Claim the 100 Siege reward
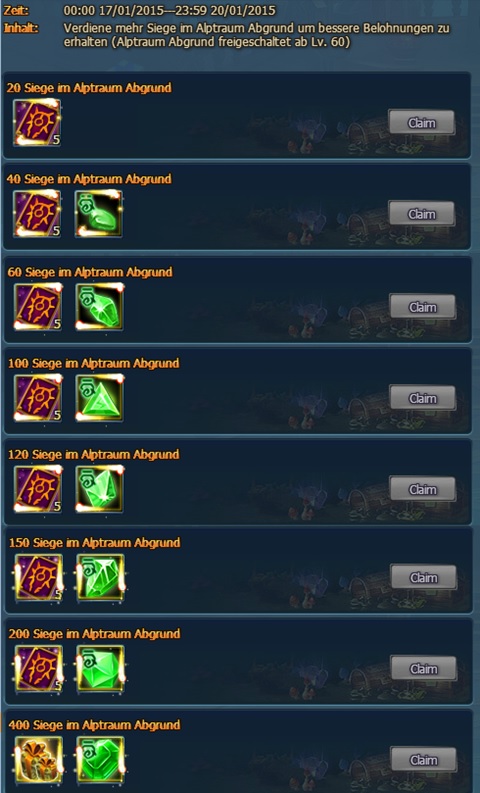The width and height of the screenshot is (480, 793). click(x=422, y=398)
